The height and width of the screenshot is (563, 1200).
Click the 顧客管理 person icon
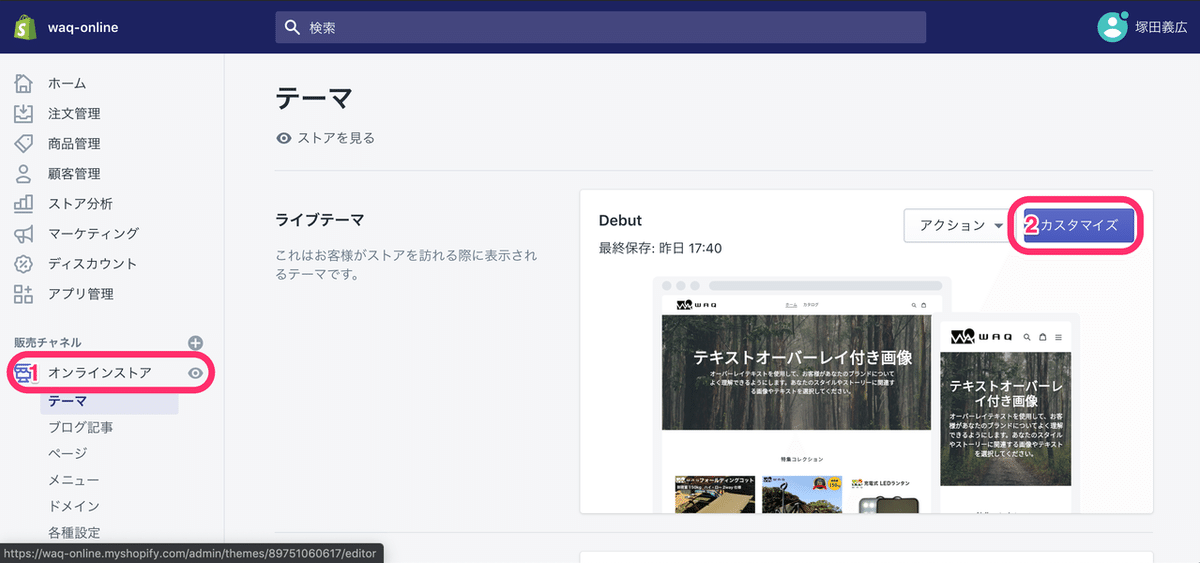[24, 173]
